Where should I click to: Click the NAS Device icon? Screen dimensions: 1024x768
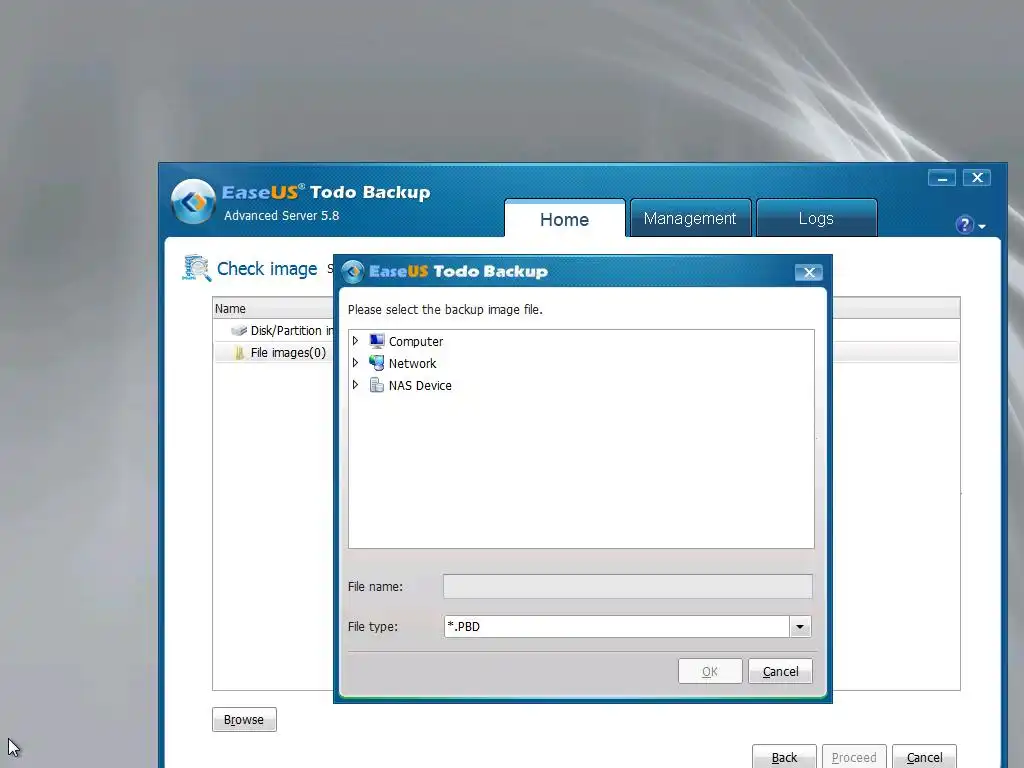pos(377,385)
